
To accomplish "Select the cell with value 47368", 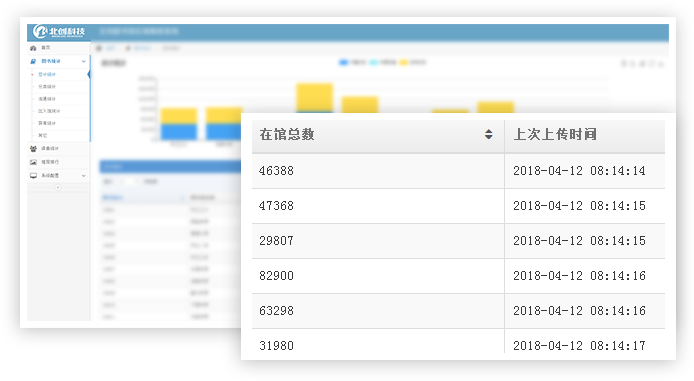I will pyautogui.click(x=378, y=206).
